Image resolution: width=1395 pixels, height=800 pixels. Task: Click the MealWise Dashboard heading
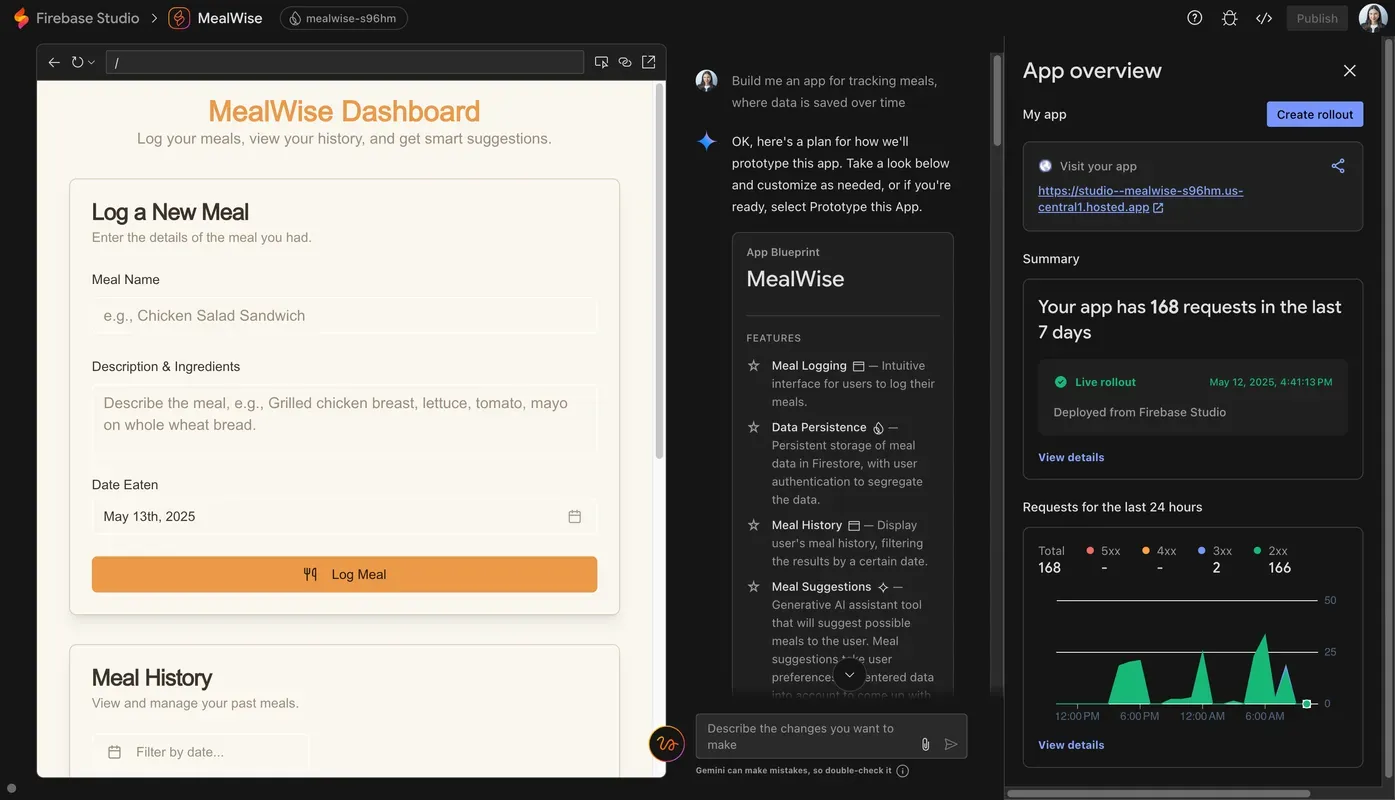point(344,111)
